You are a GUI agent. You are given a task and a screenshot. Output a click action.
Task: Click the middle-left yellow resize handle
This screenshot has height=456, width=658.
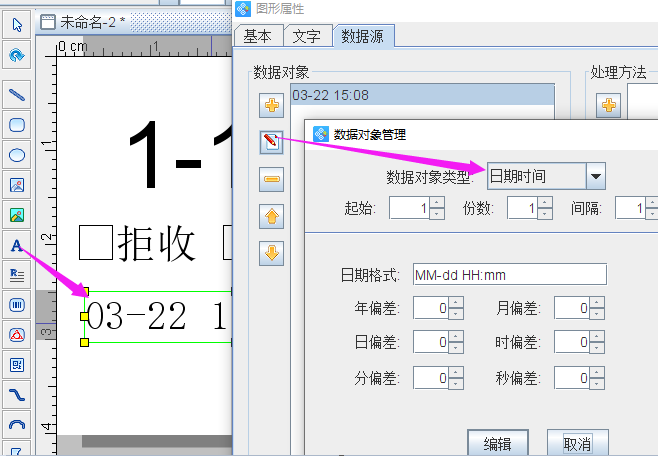84,316
